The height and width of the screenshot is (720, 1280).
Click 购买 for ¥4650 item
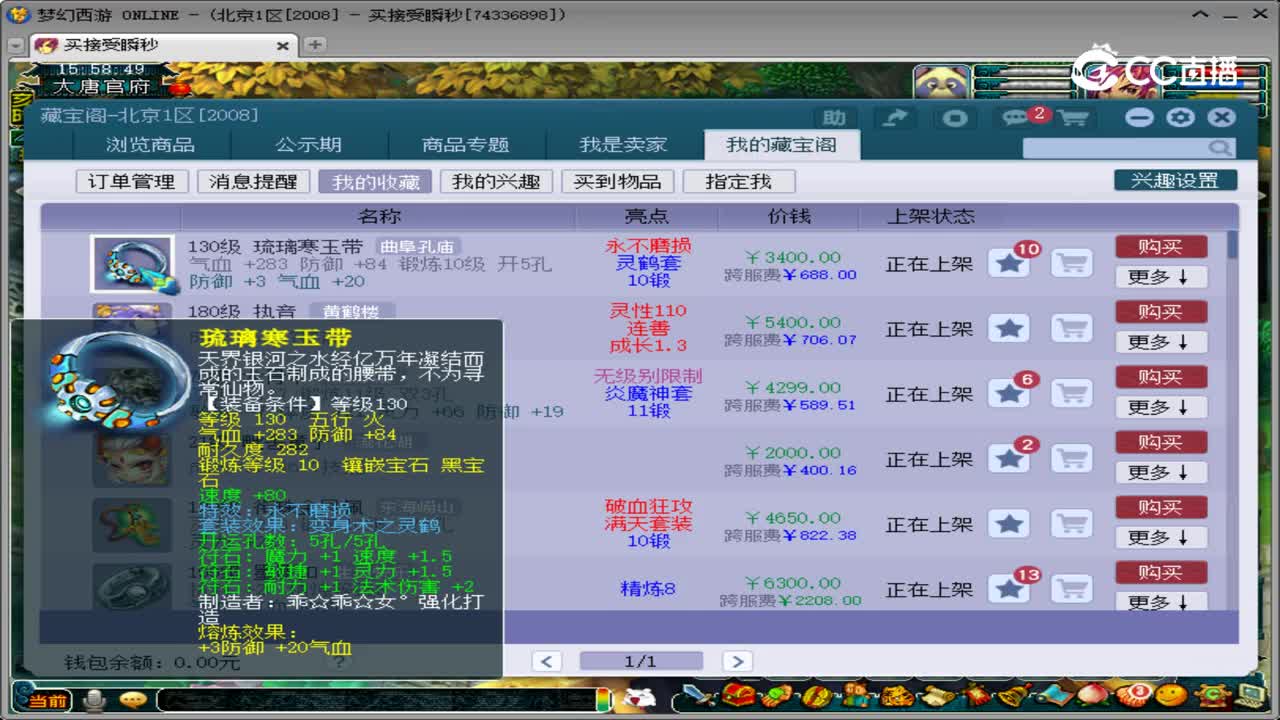tap(1161, 507)
